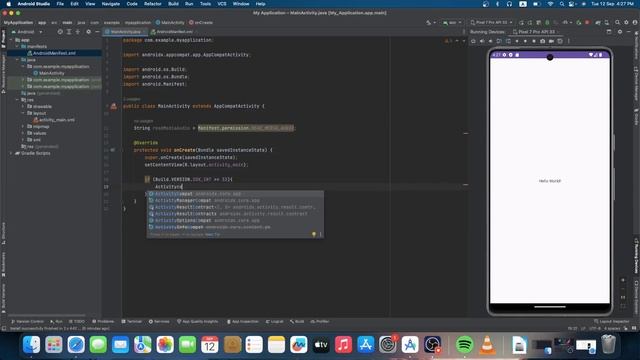Image resolution: width=640 pixels, height=360 pixels.
Task: Open the Build menu in the menu bar
Action: (173, 4)
